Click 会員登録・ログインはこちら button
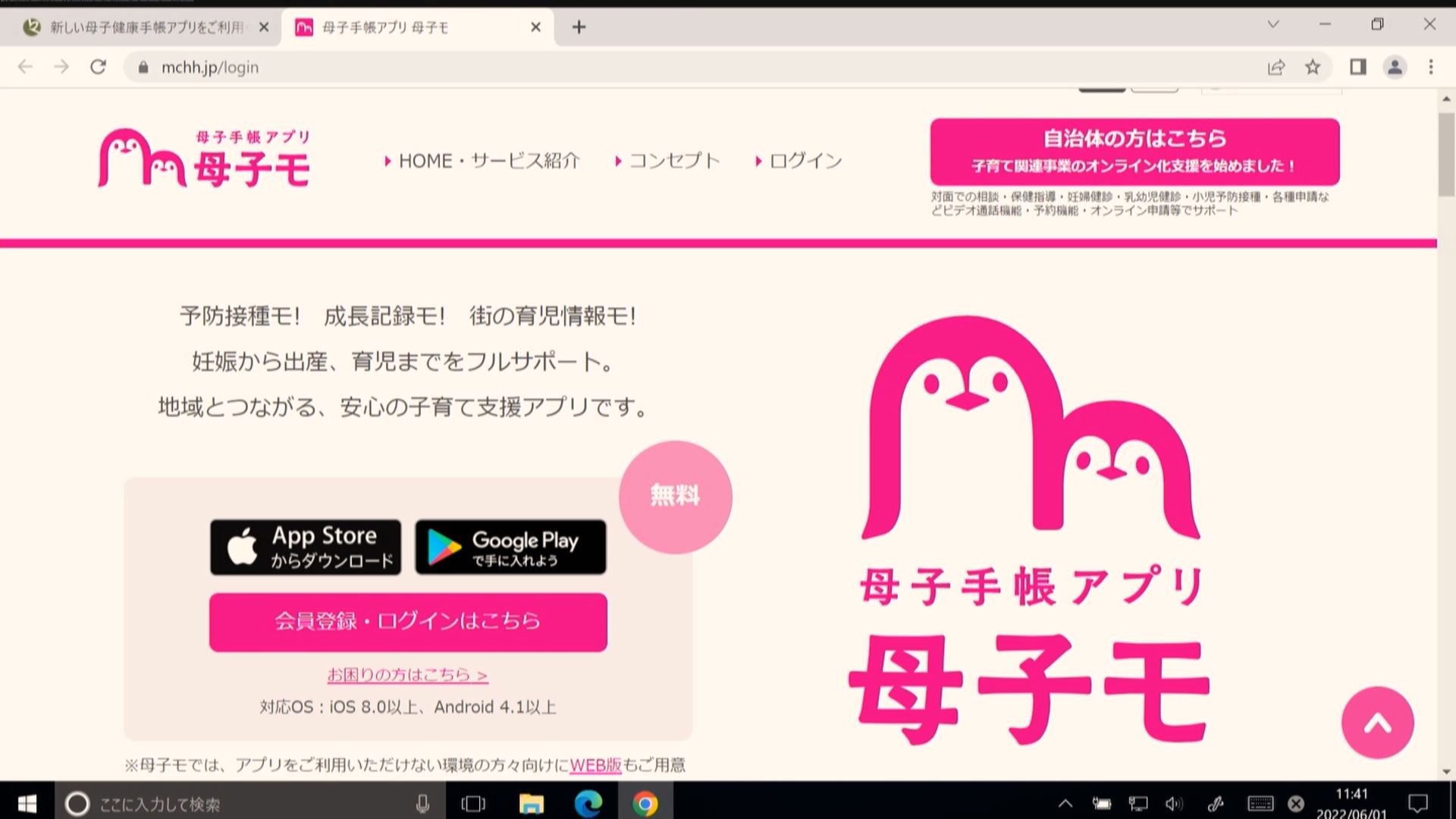1456x819 pixels. coord(408,622)
